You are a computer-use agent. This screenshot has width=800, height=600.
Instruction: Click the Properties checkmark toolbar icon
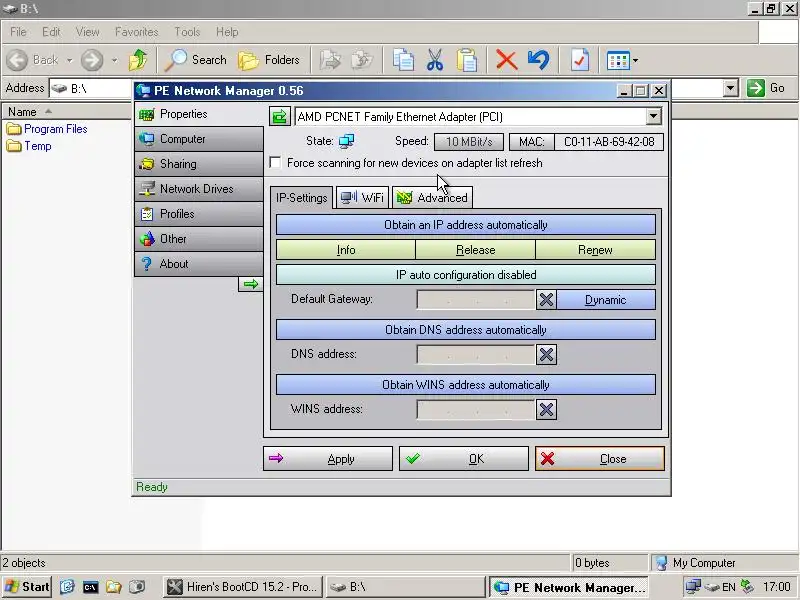click(580, 60)
